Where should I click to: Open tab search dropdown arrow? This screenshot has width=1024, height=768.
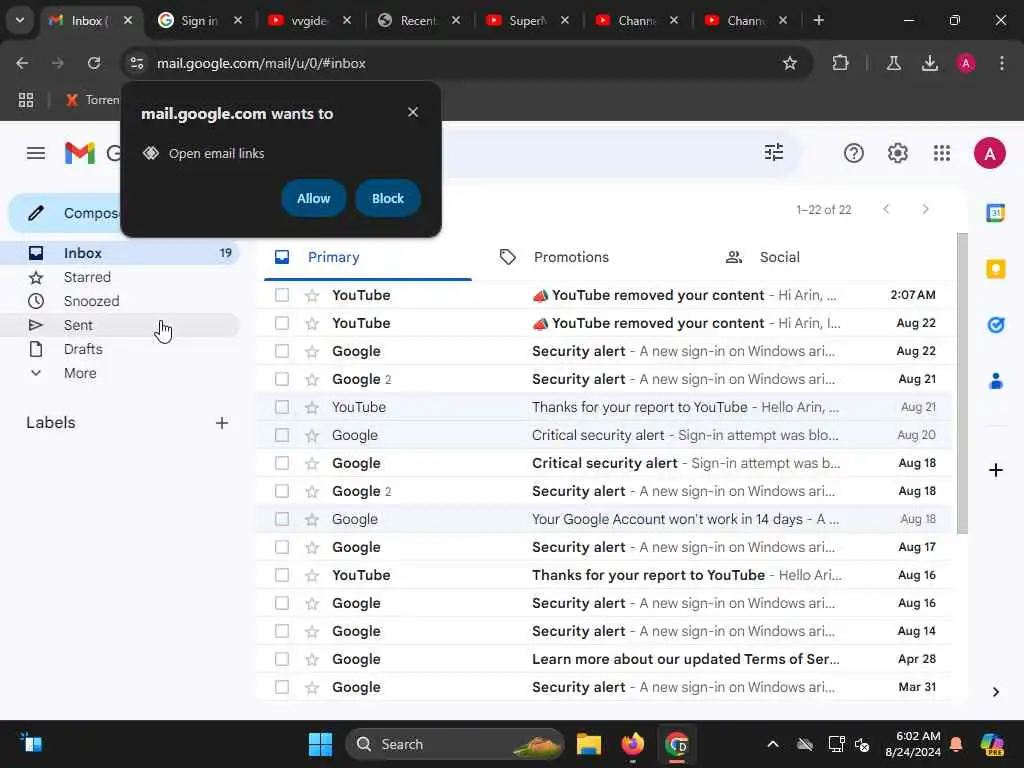pos(20,20)
